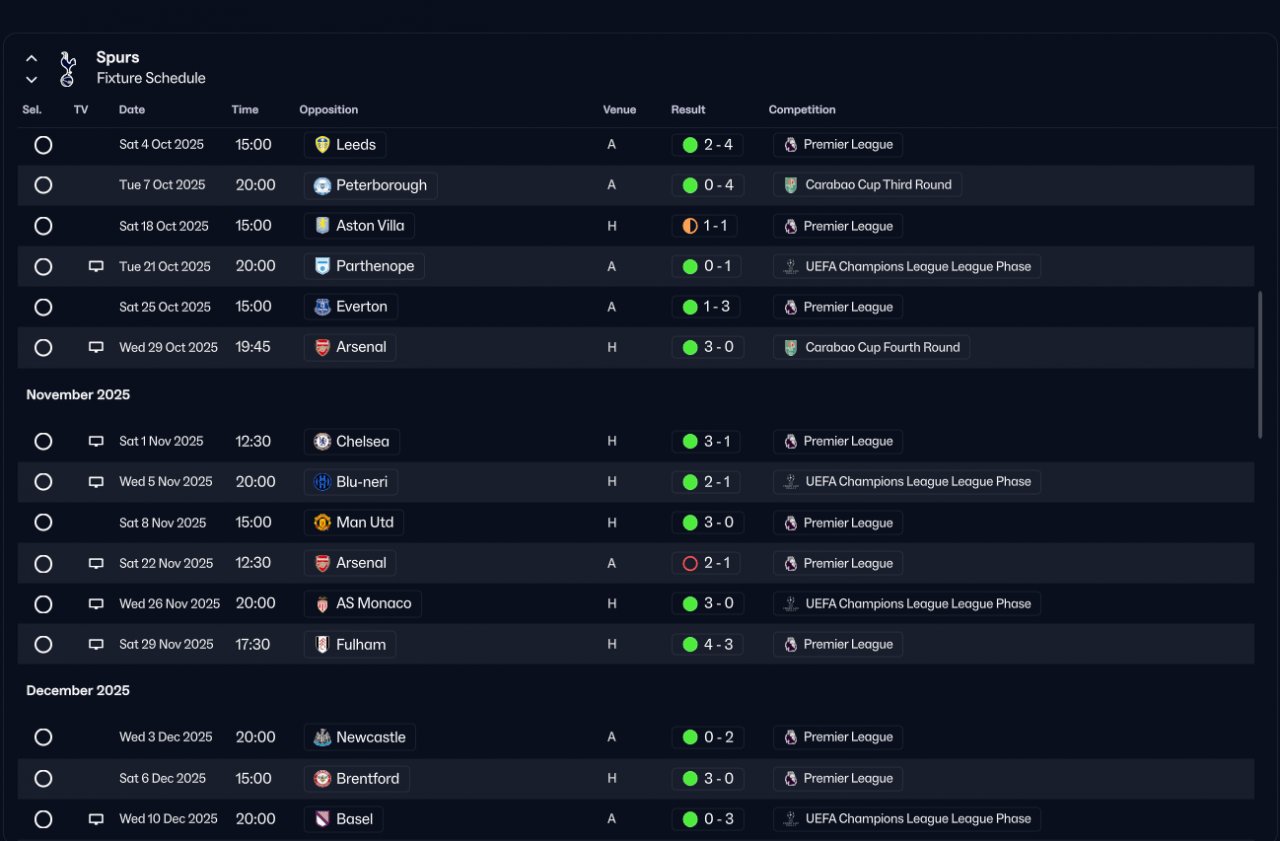
Task: Click the Newcastle club badge icon
Action: point(322,738)
